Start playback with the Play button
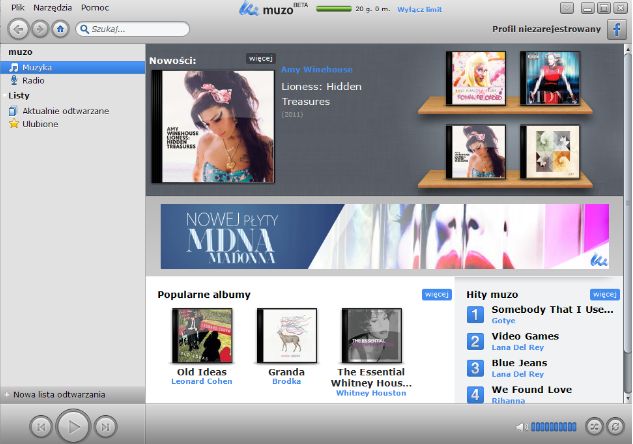 pyautogui.click(x=73, y=426)
